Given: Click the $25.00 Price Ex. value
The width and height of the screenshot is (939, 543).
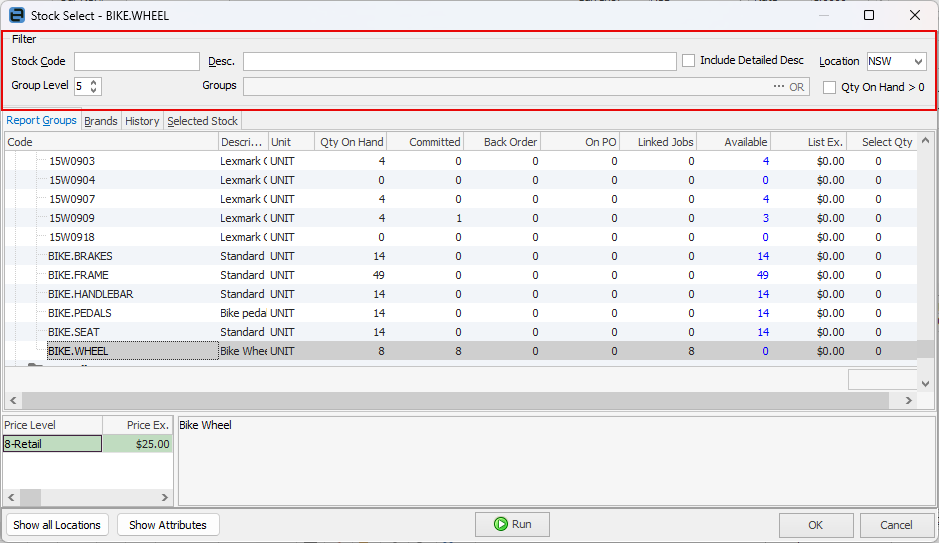Looking at the screenshot, I should point(152,444).
